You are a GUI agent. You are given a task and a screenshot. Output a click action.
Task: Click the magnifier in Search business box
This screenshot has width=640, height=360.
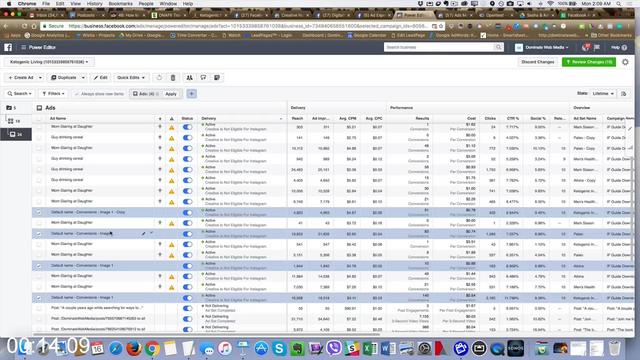(x=498, y=47)
